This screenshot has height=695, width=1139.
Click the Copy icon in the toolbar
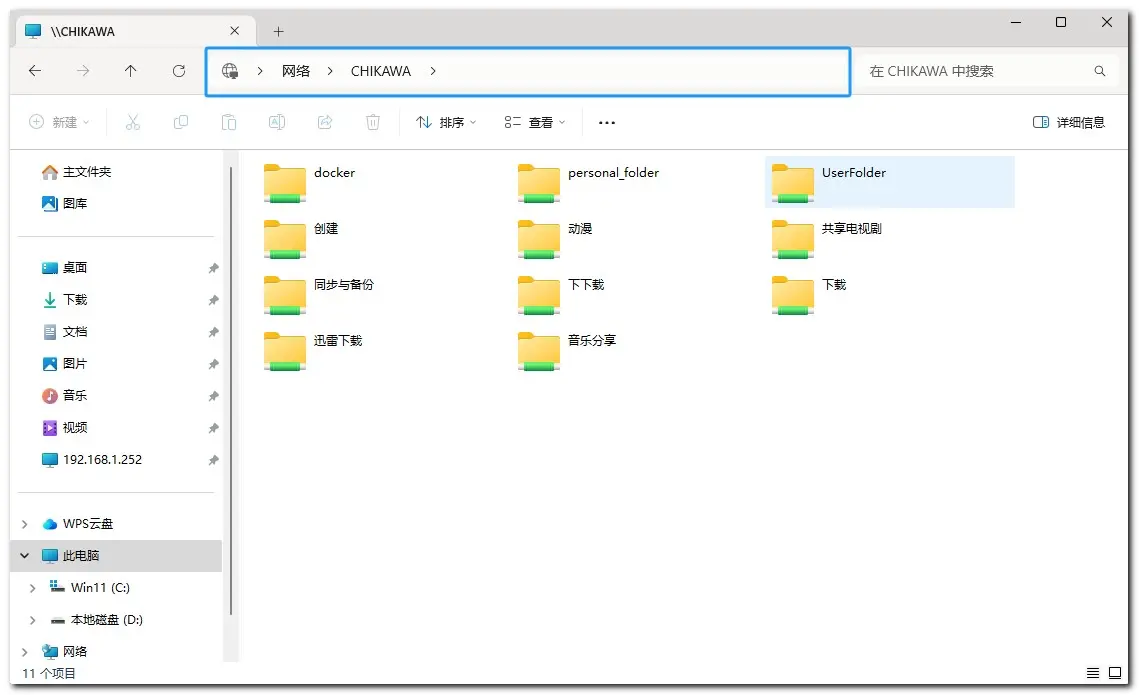point(181,122)
